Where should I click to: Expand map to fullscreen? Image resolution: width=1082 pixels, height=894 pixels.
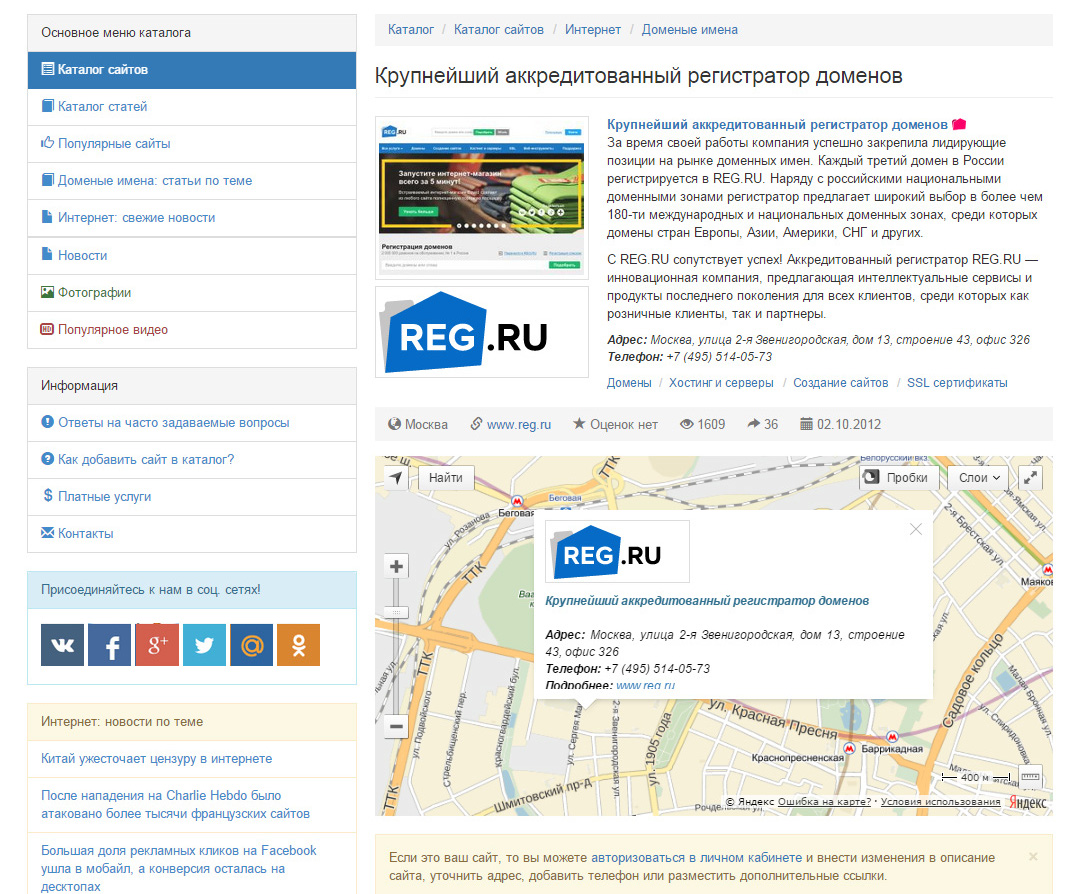pos(1030,478)
